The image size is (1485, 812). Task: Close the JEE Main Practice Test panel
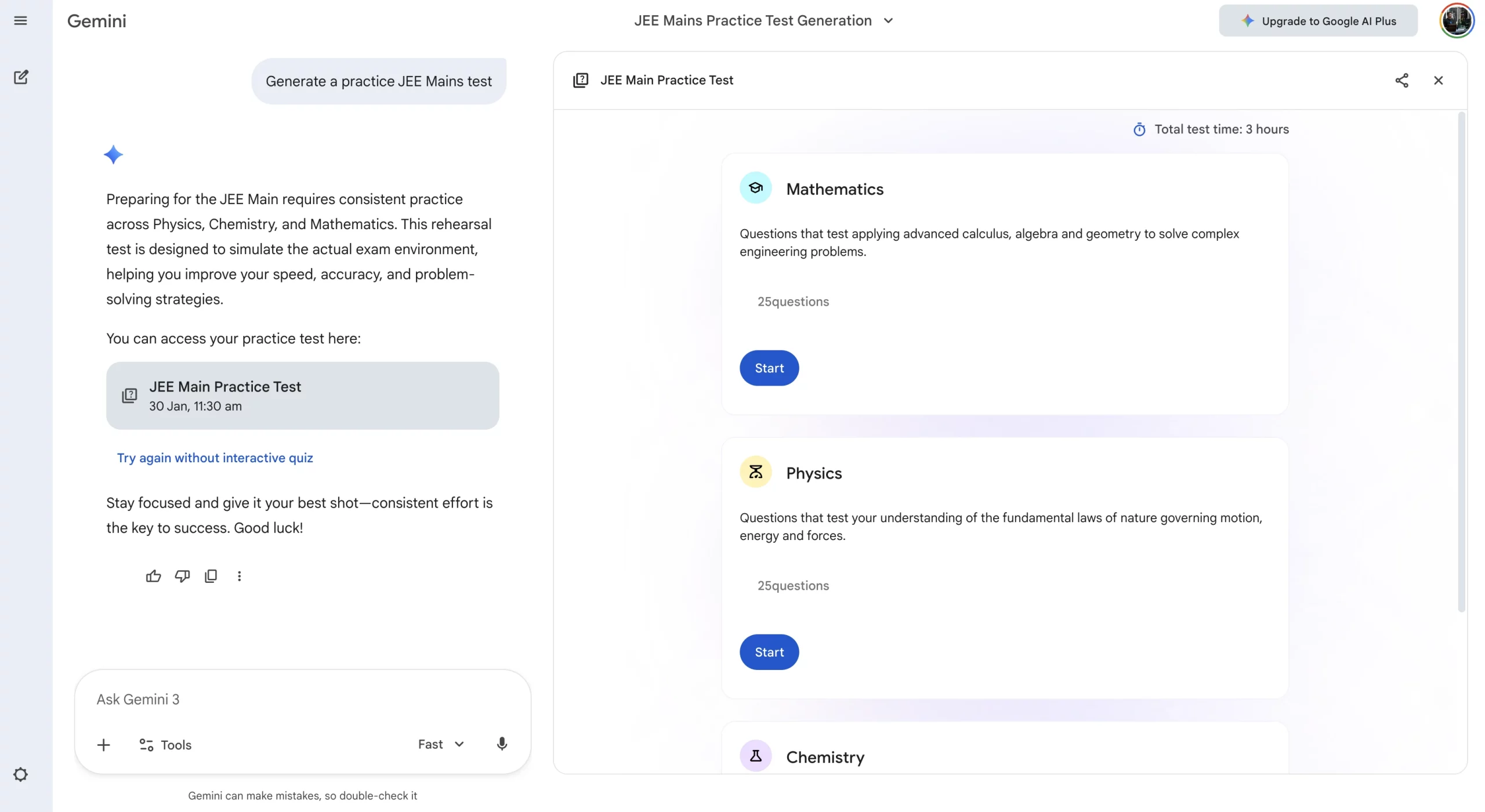1438,81
